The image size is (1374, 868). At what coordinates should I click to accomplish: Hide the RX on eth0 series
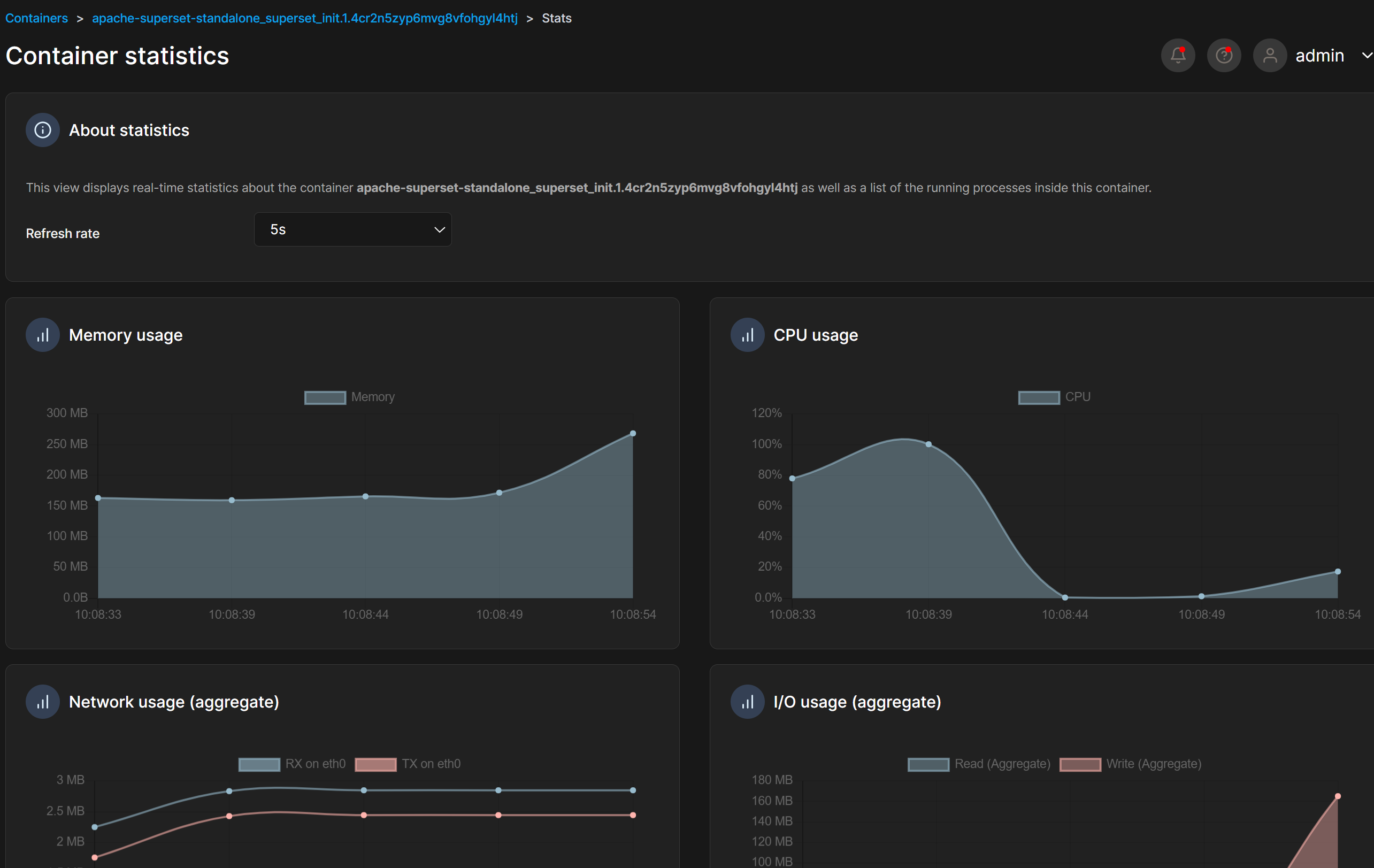click(x=291, y=764)
